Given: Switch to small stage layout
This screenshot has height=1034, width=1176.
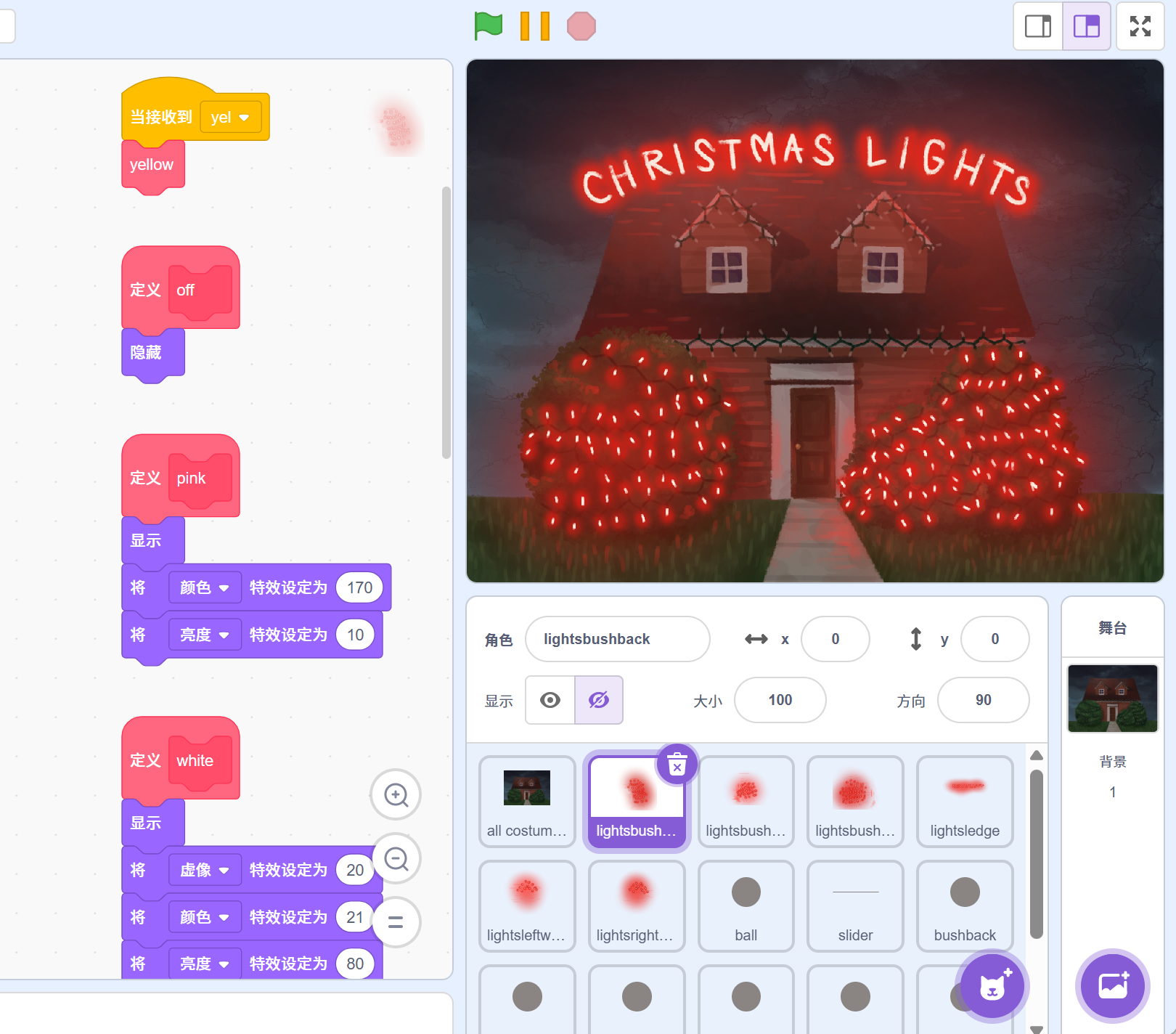Looking at the screenshot, I should [x=1037, y=26].
